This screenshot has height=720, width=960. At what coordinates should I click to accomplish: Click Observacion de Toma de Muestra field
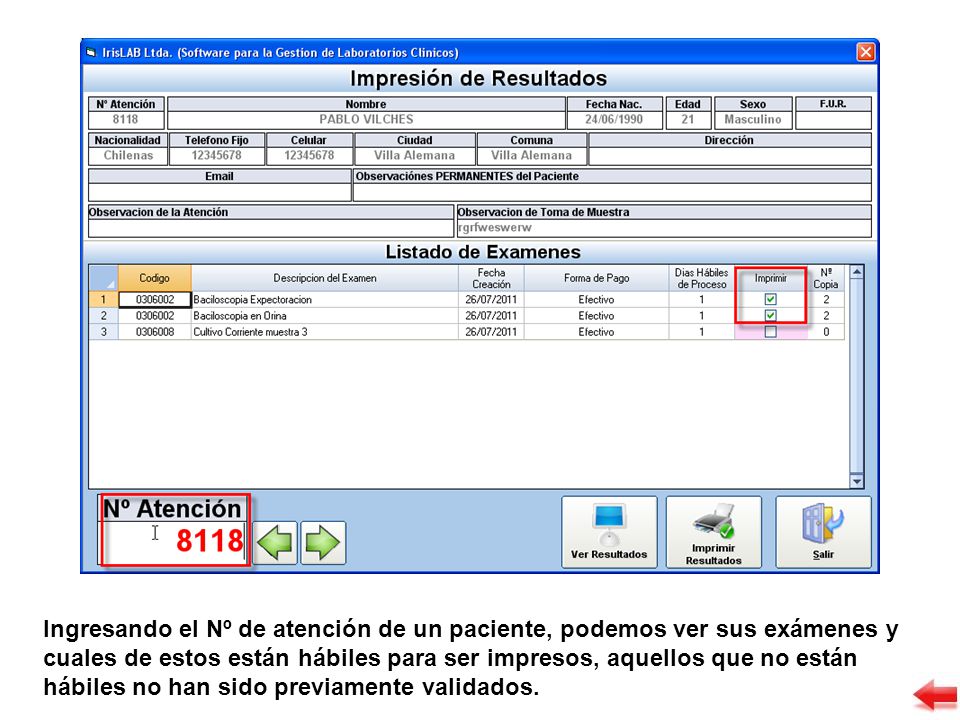tap(664, 228)
